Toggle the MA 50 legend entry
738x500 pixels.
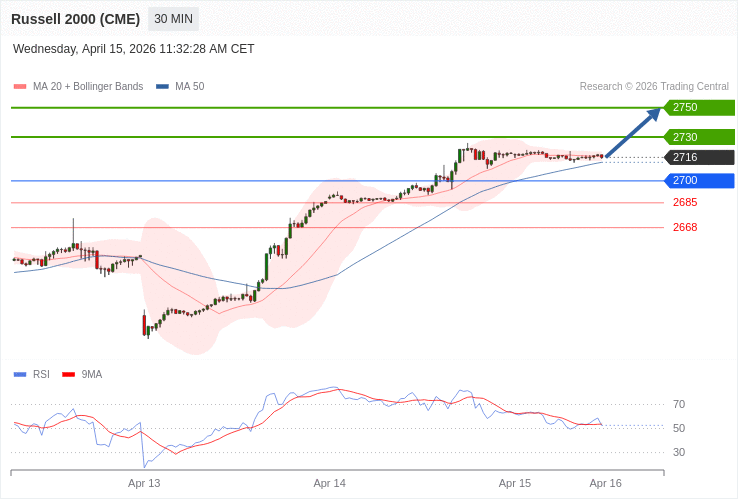coord(180,87)
